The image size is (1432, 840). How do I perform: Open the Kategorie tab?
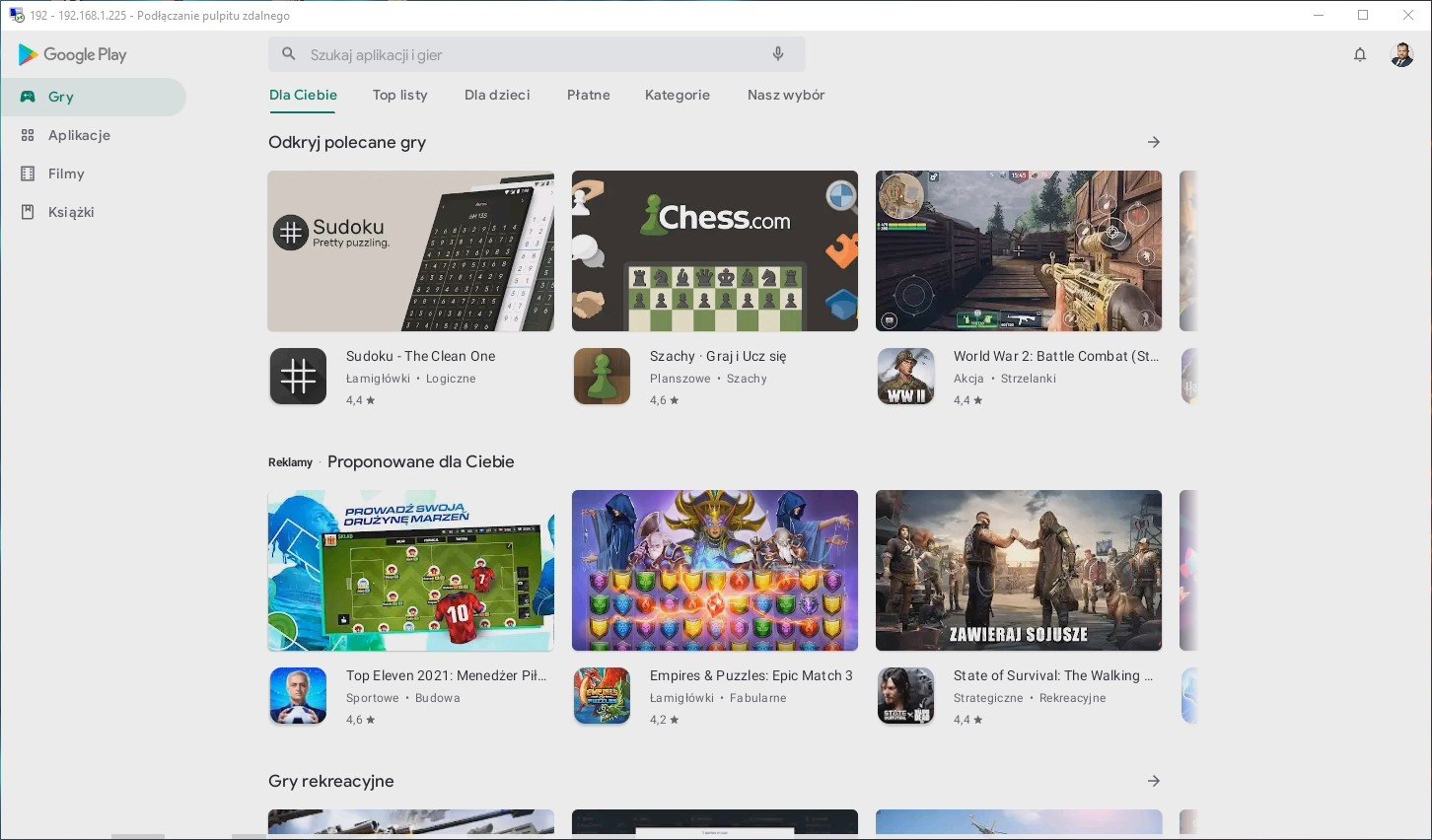678,95
